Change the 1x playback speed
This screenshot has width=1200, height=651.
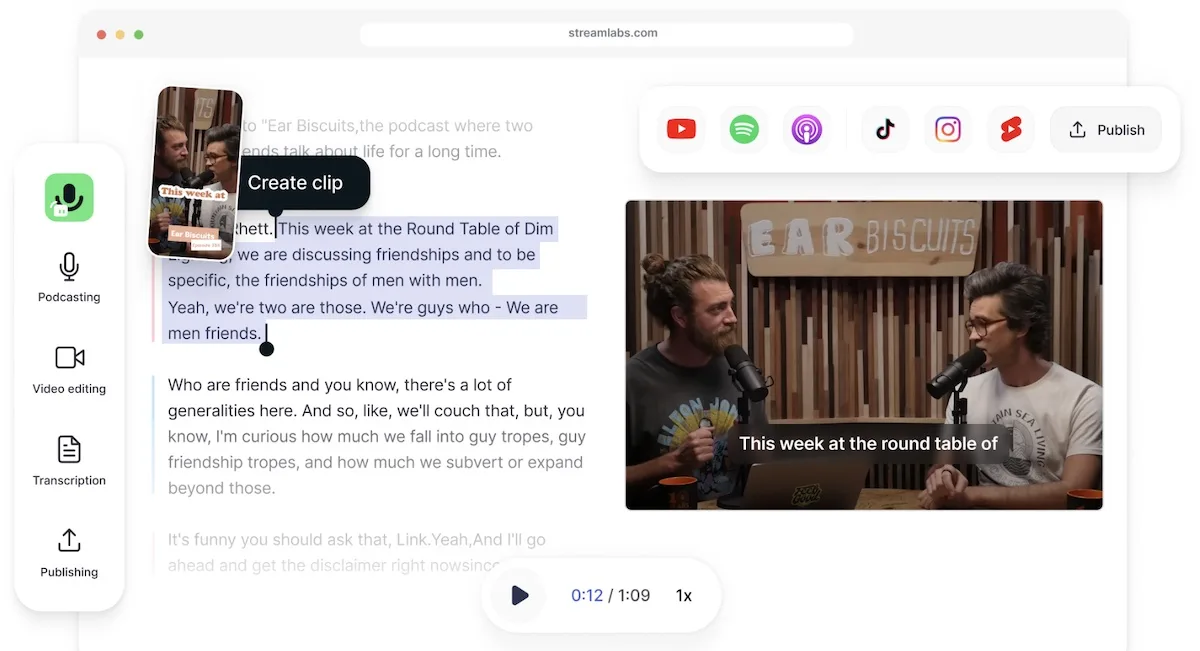pos(684,595)
